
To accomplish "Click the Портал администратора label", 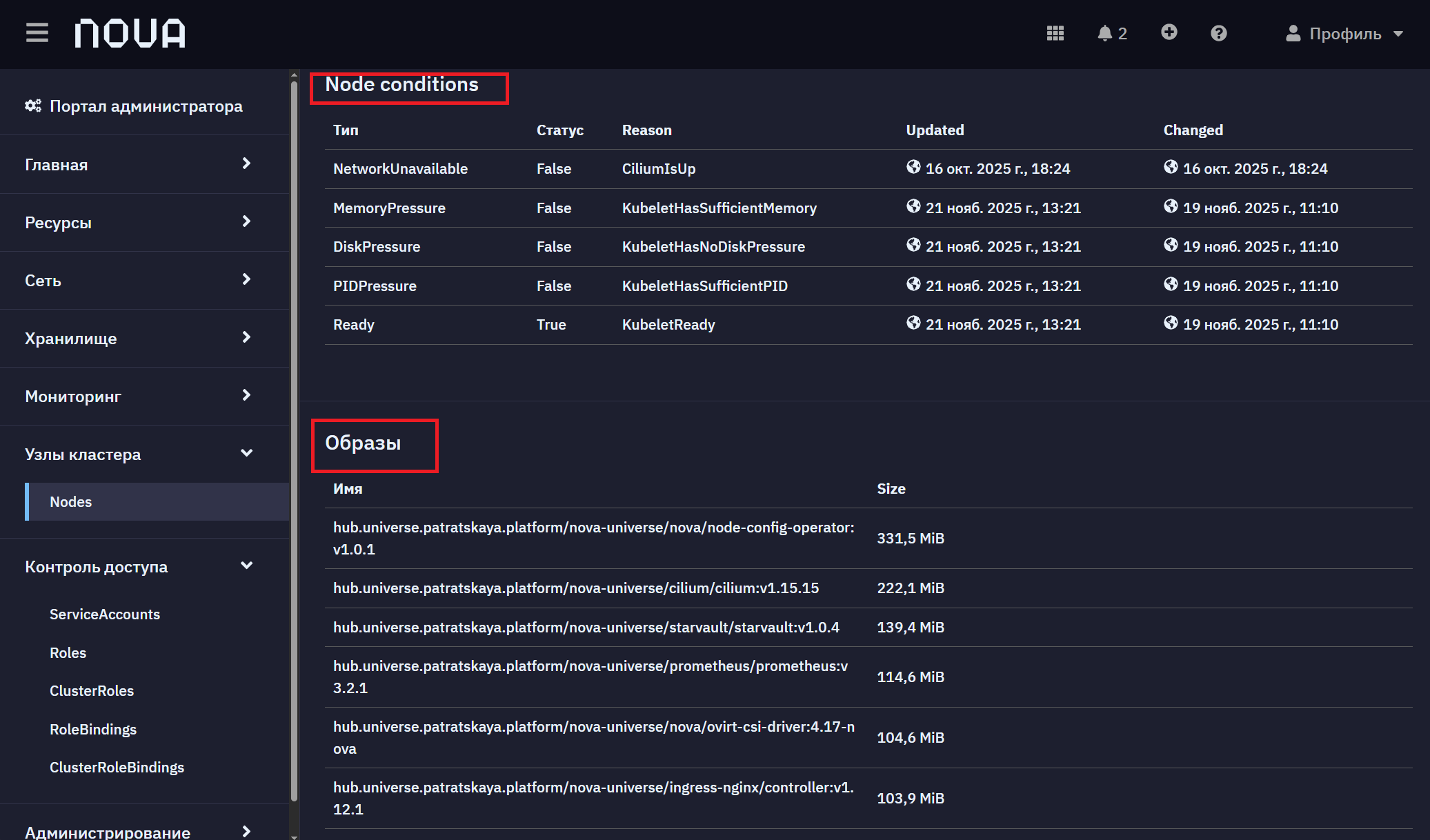I will [146, 106].
